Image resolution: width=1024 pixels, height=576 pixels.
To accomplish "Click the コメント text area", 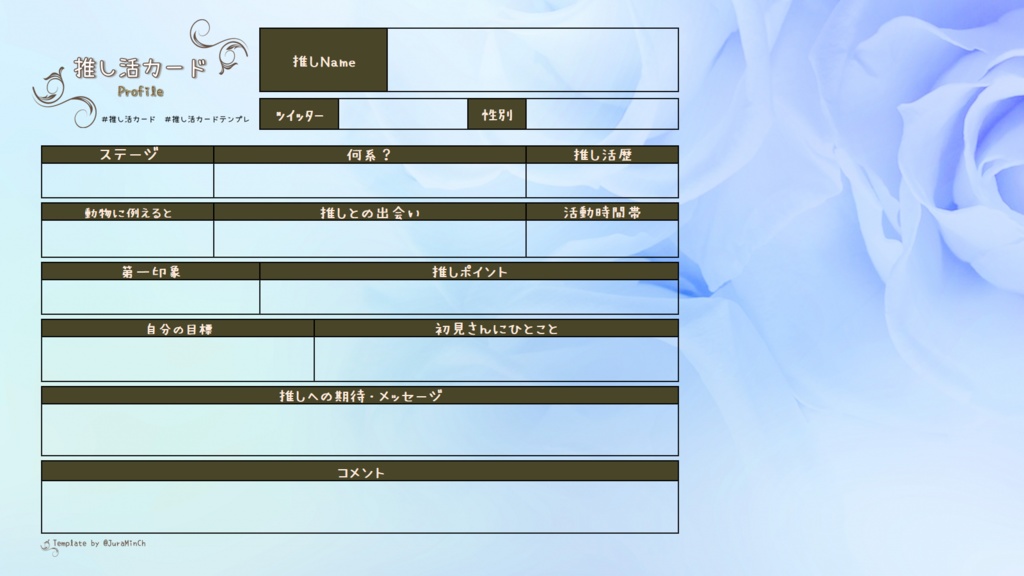I will point(360,507).
